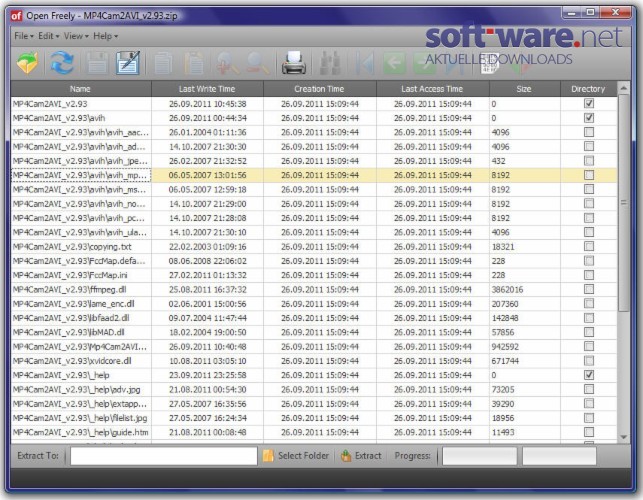Select the copying.txt file name
This screenshot has width=643, height=500.
72,247
